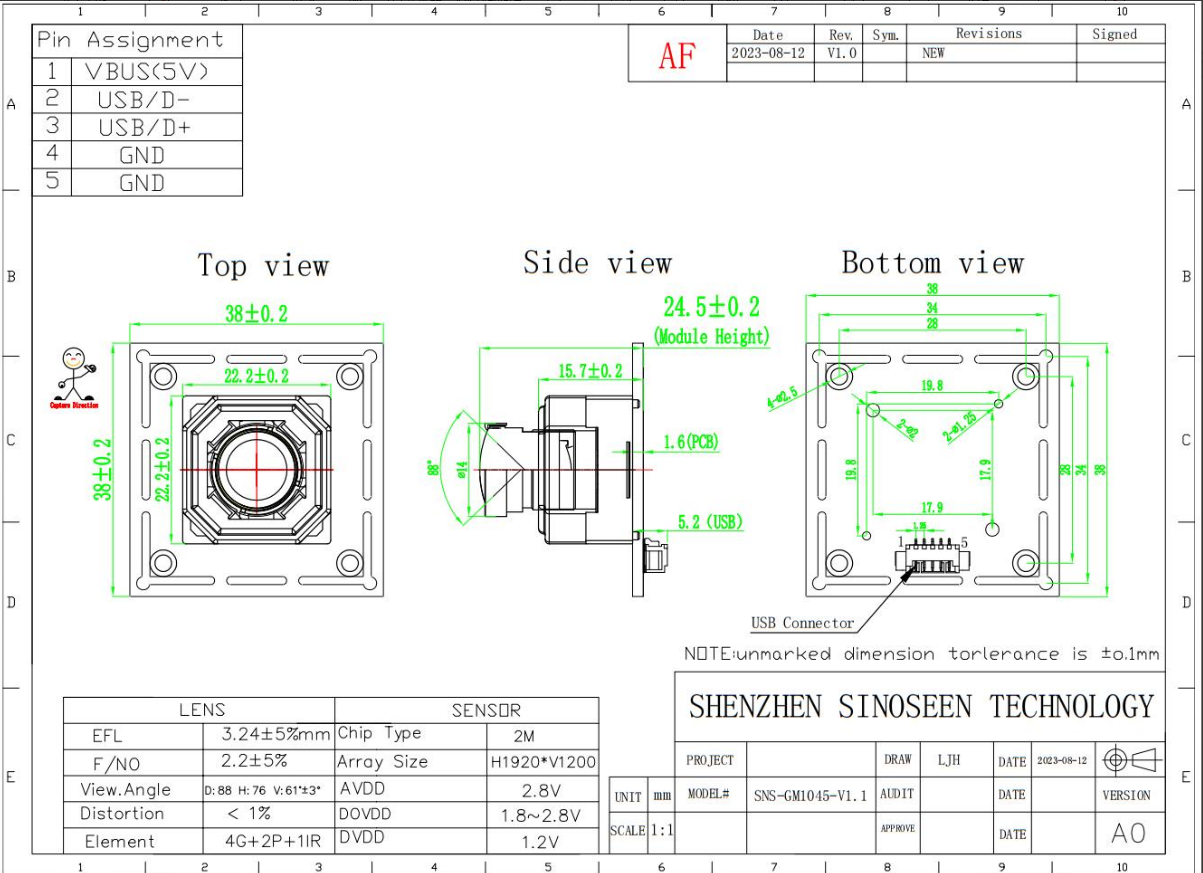The width and height of the screenshot is (1203, 873).
Task: Click the A0 version value
Action: tap(1127, 832)
